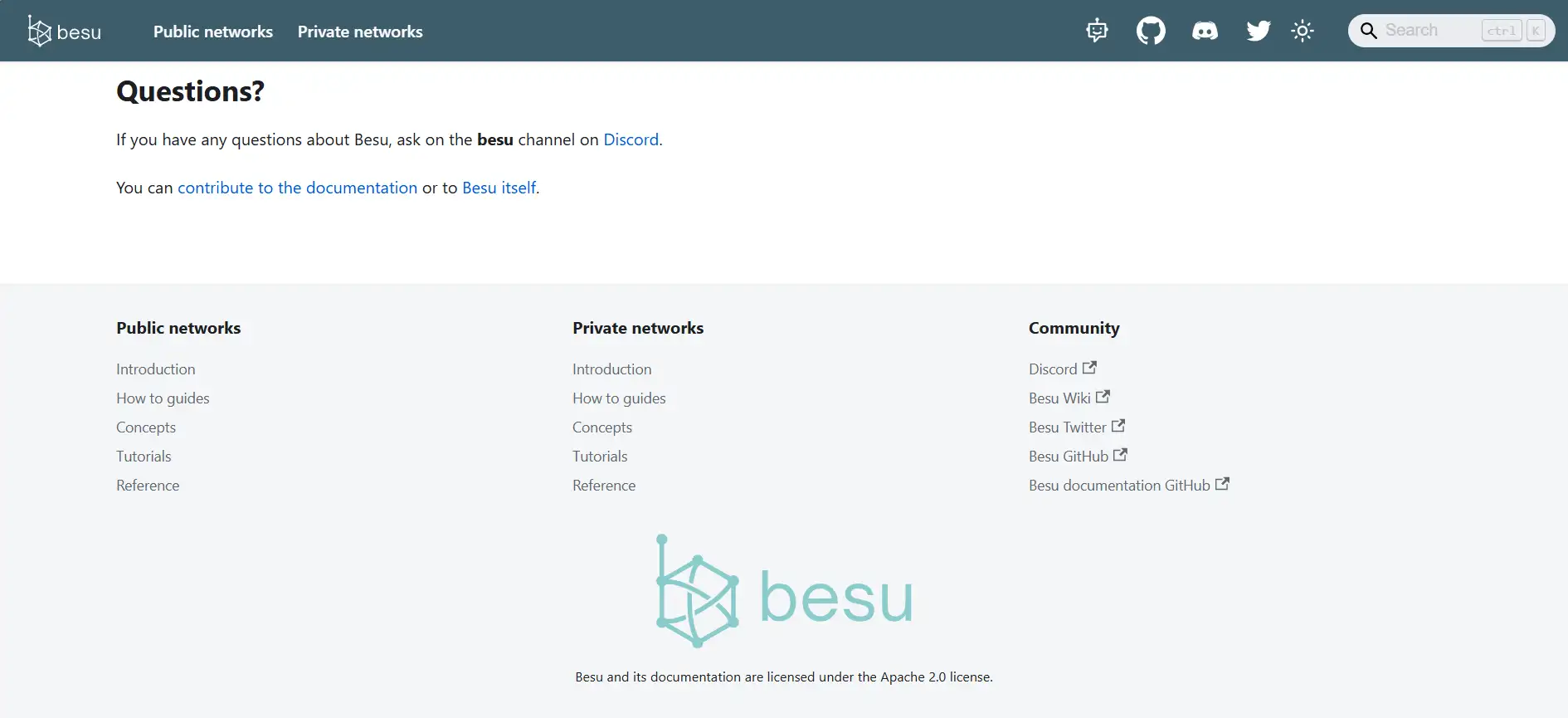Toggle light/dark theme with sun icon

1303,31
